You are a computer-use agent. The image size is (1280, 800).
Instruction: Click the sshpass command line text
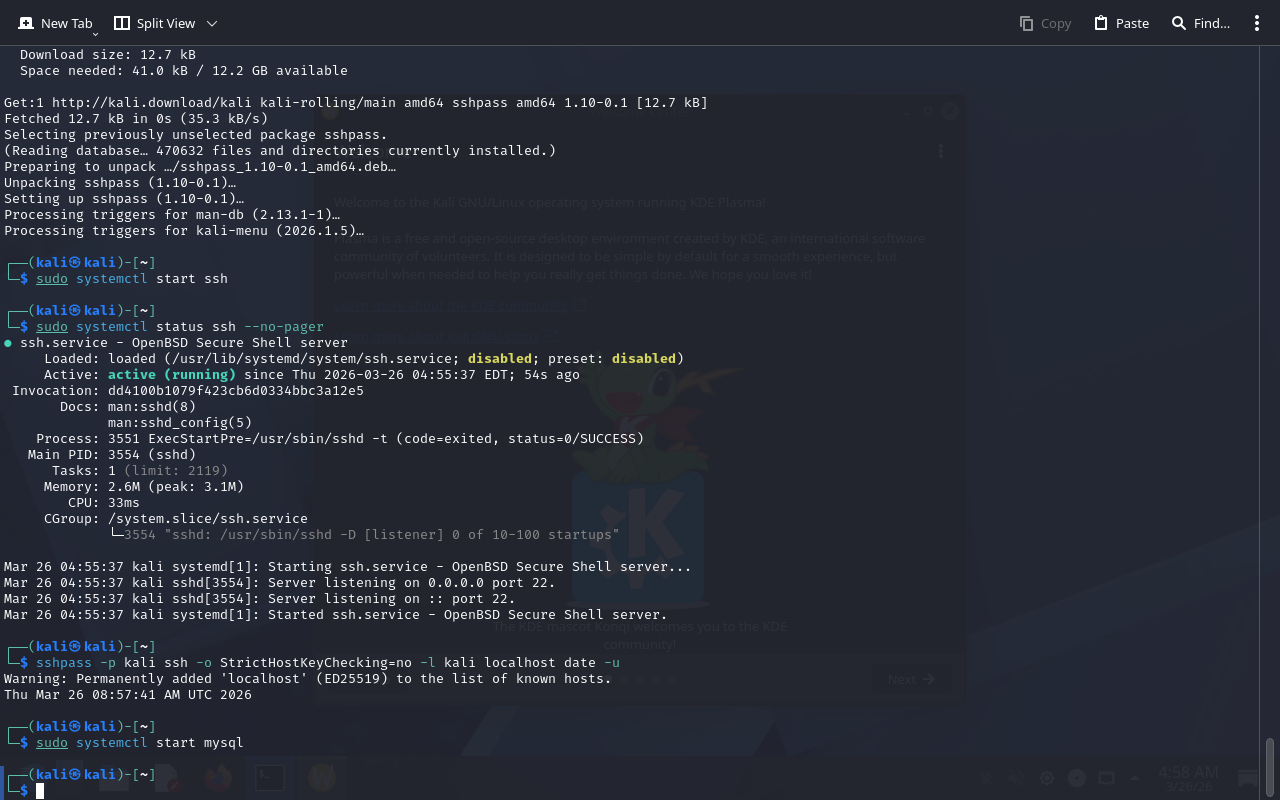pos(328,663)
